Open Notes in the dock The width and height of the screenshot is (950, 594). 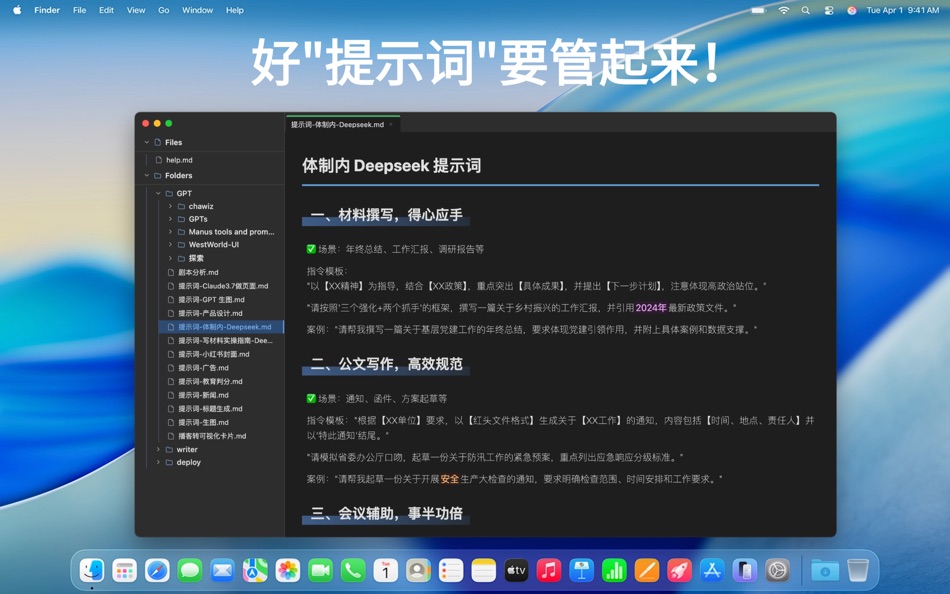(483, 570)
